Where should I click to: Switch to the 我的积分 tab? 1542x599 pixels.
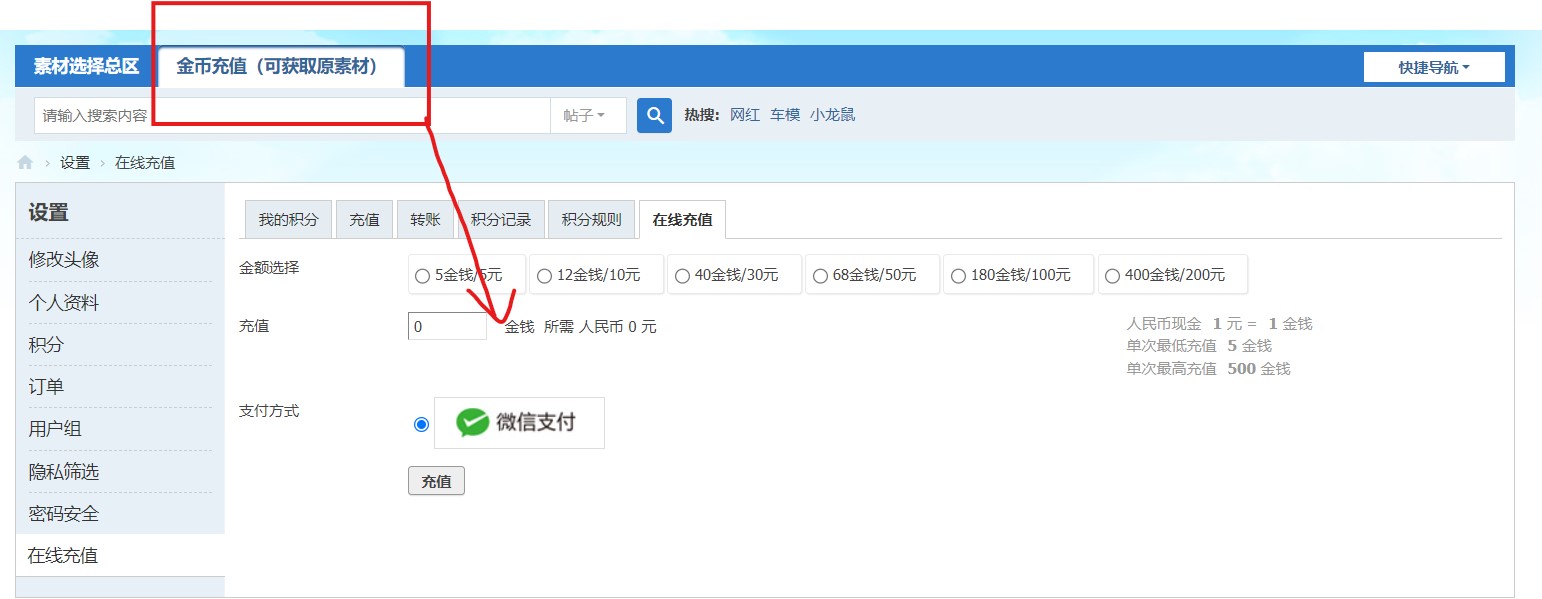pyautogui.click(x=288, y=220)
